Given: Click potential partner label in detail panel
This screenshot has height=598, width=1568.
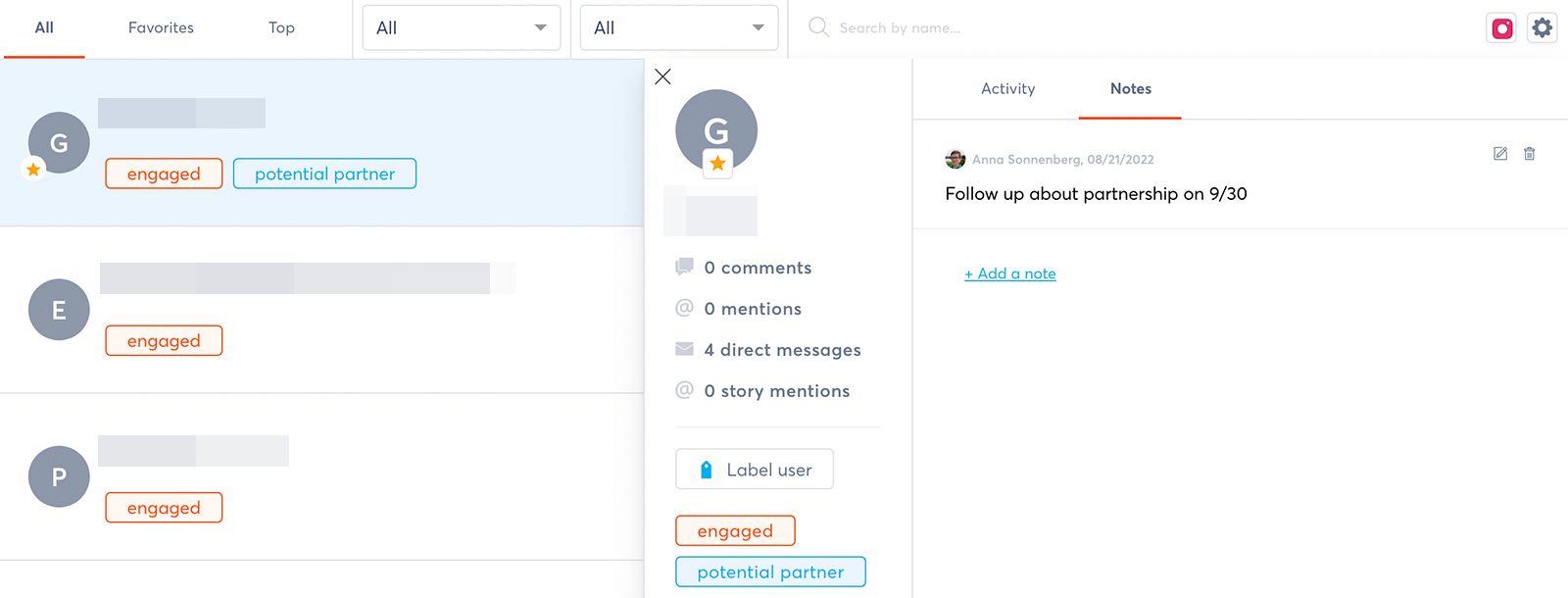Looking at the screenshot, I should pyautogui.click(x=770, y=573).
